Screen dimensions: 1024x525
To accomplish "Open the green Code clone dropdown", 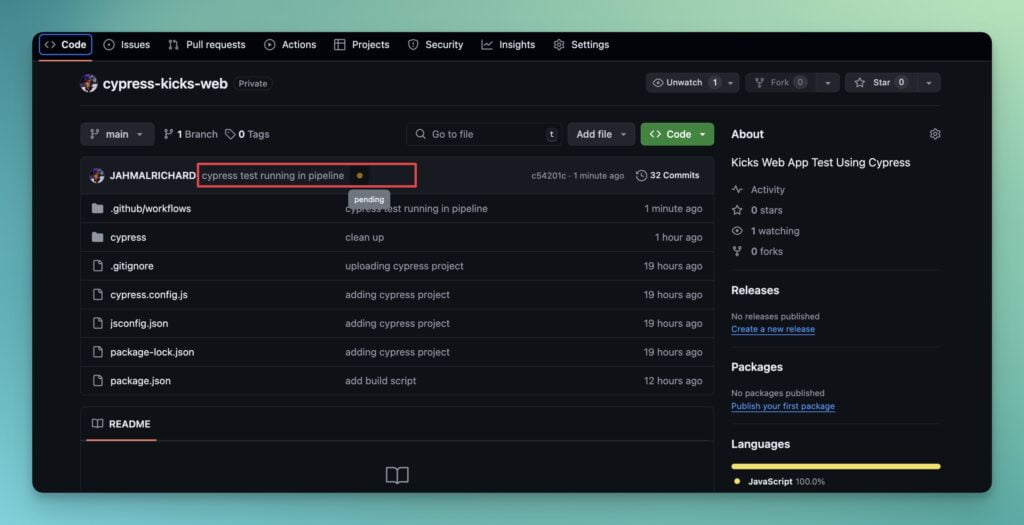I will (677, 134).
